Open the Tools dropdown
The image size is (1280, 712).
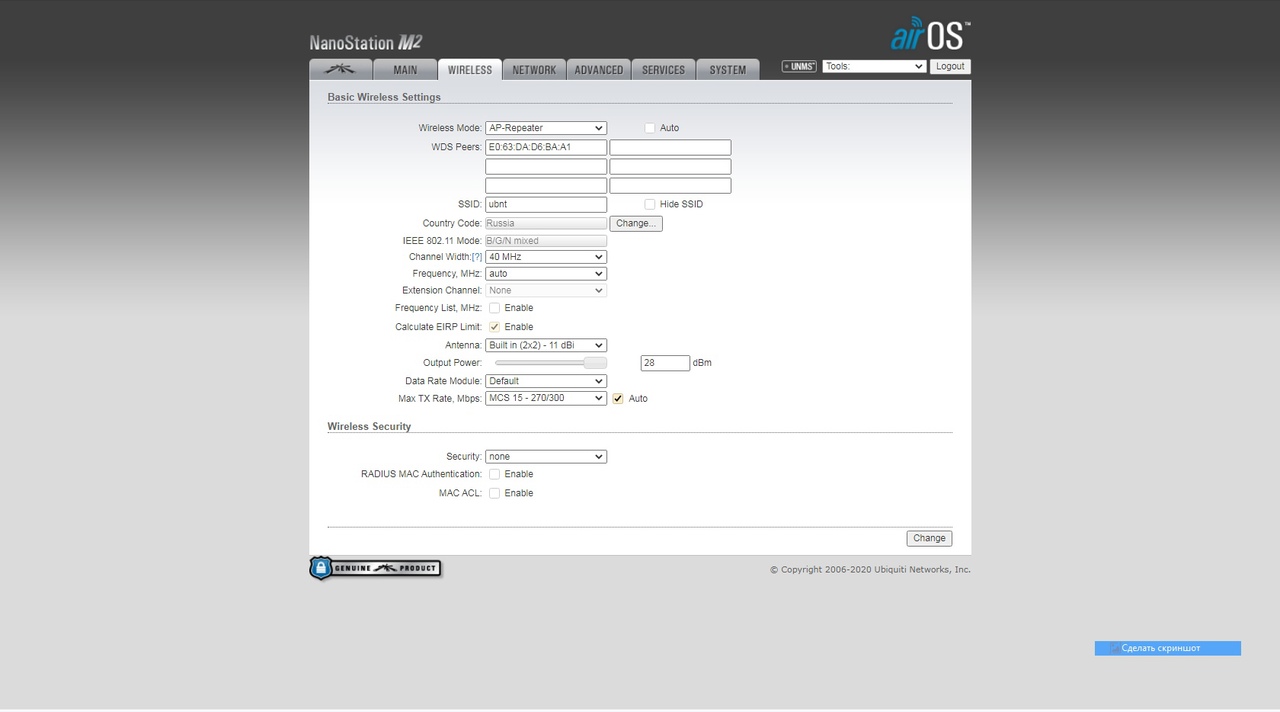875,66
